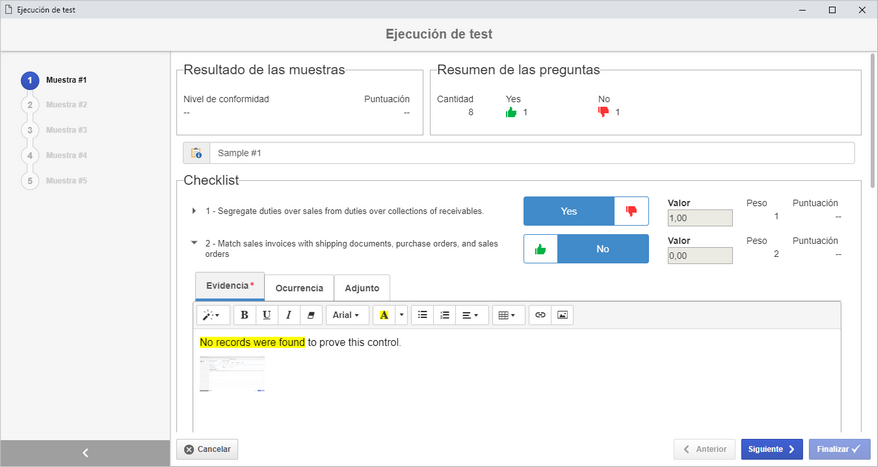
Task: Click the Finalizar button
Action: click(839, 449)
